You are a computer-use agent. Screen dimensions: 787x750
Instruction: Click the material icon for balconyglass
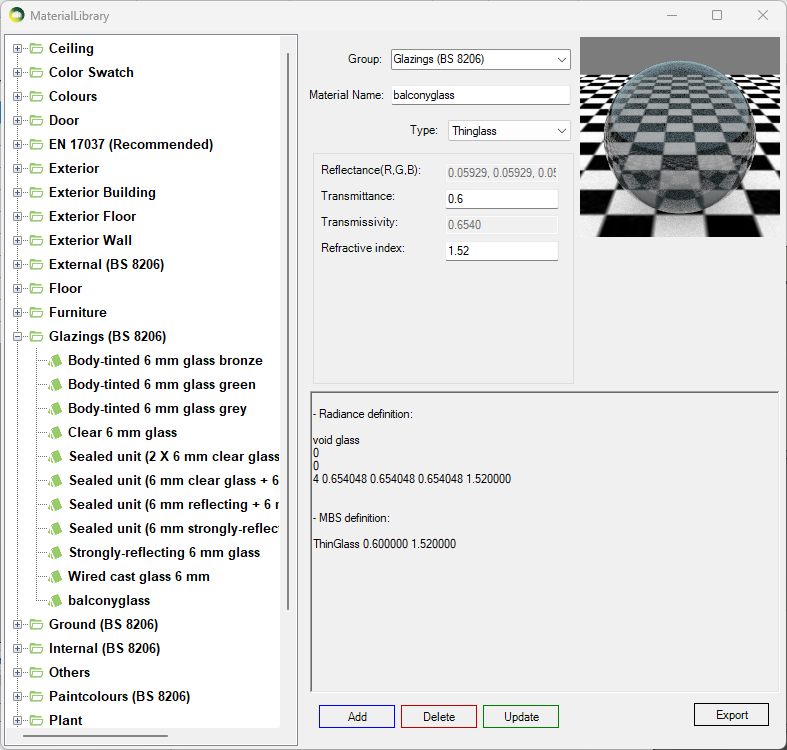[56, 600]
